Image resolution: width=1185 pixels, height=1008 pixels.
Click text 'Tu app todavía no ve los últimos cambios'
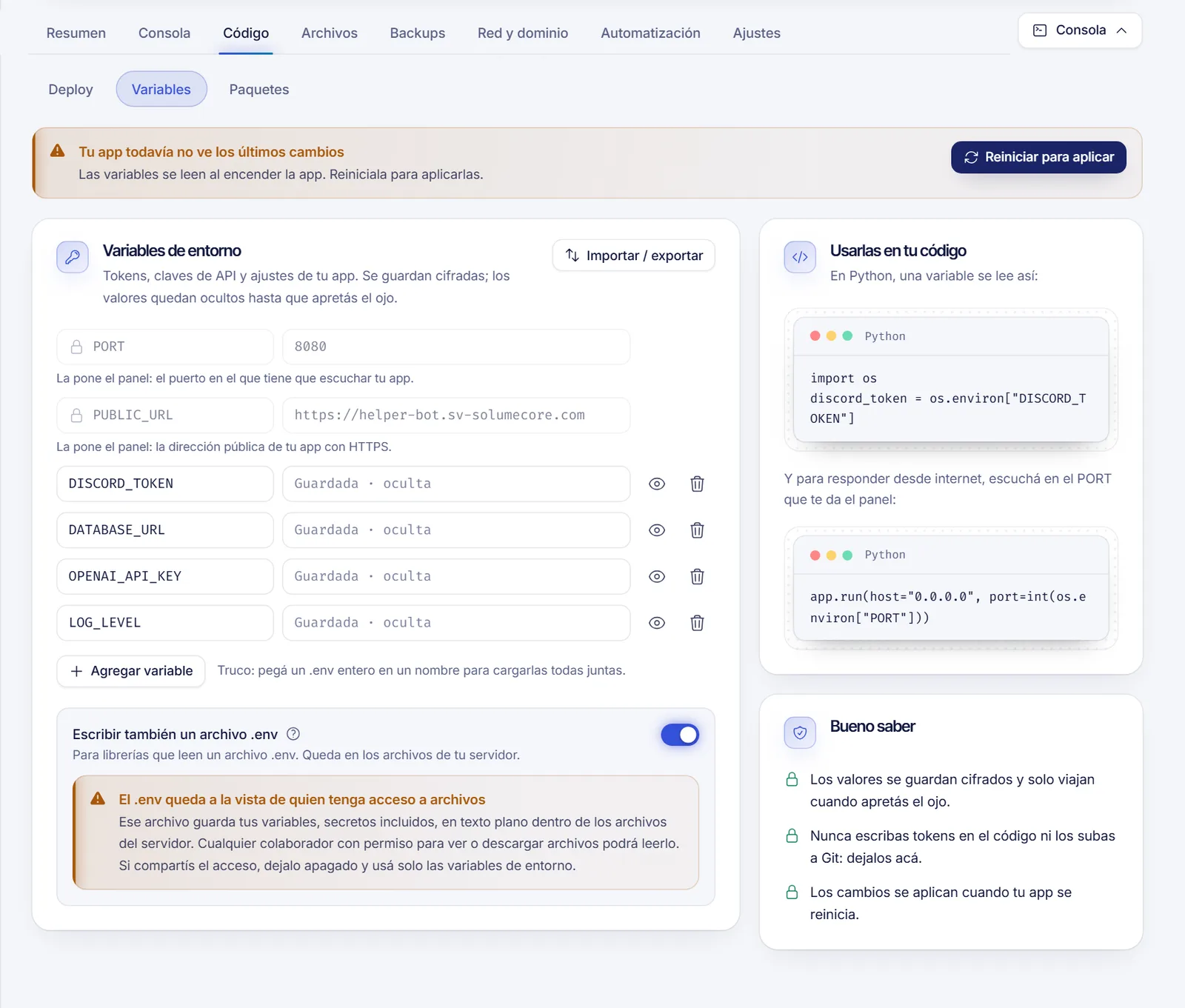coord(211,152)
